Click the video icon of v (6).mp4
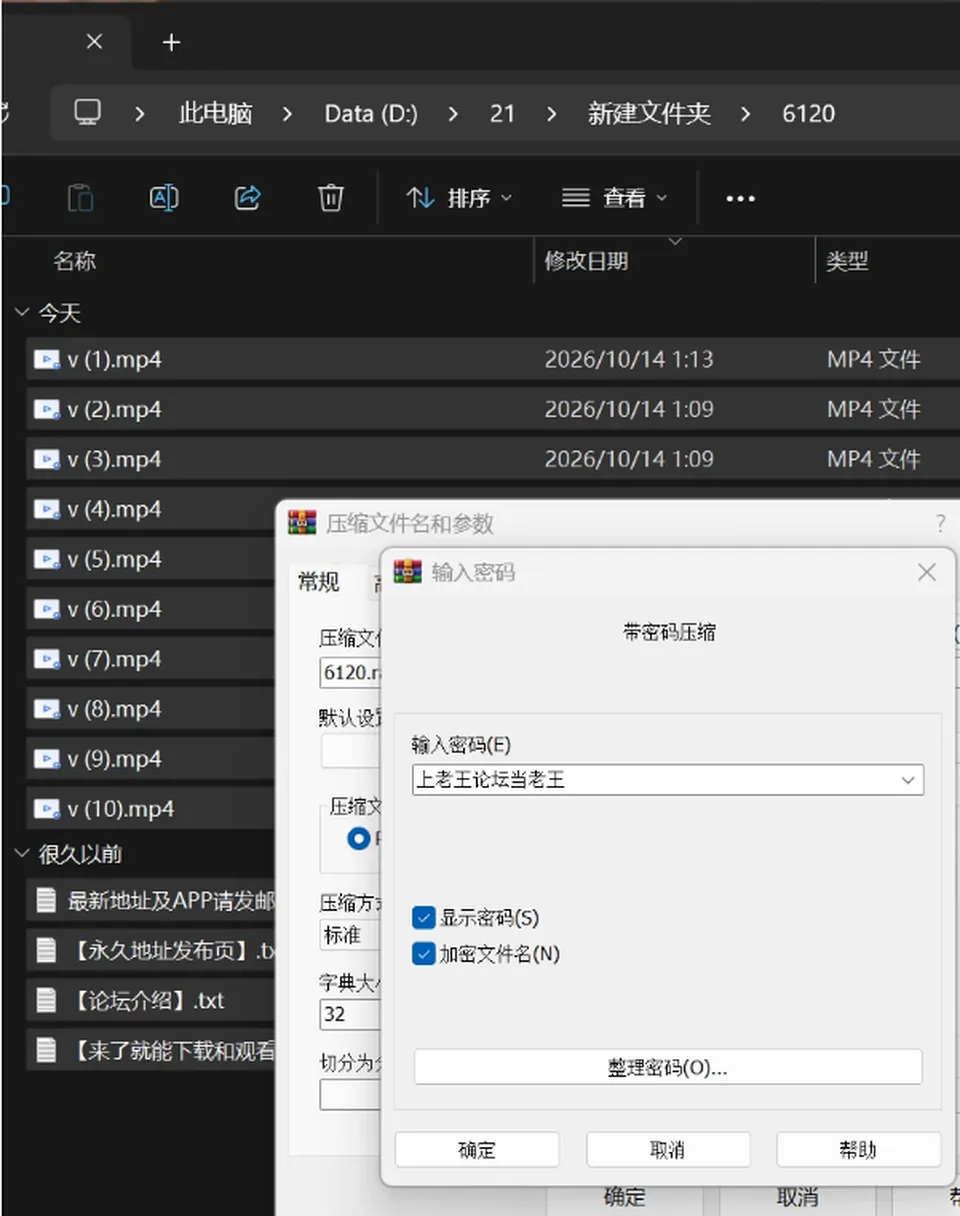 pos(46,610)
